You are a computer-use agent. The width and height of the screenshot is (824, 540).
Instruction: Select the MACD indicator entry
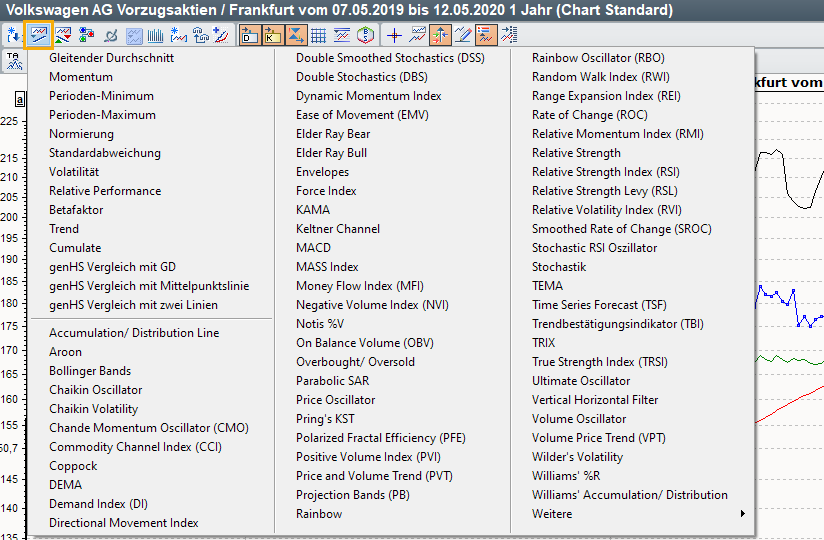(x=313, y=248)
